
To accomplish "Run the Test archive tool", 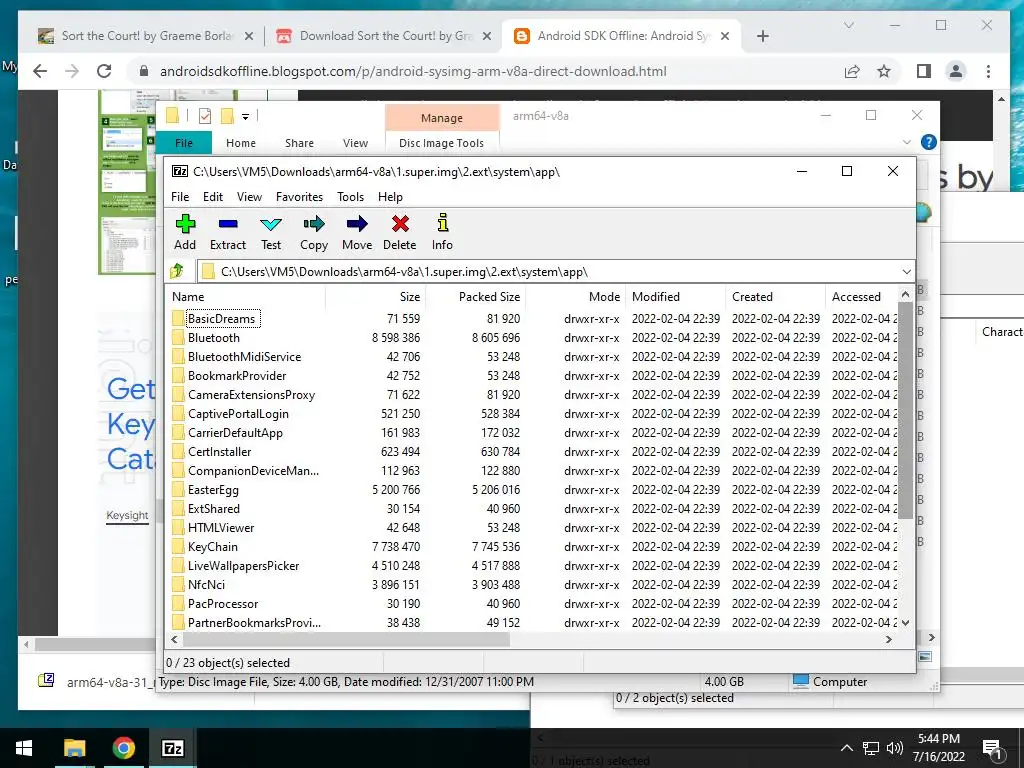I will tap(271, 232).
